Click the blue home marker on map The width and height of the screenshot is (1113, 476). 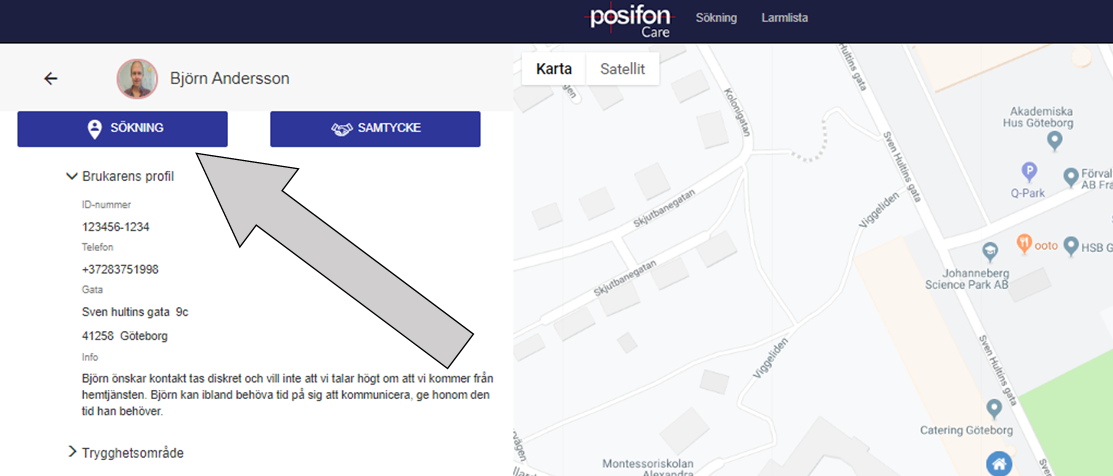pos(999,465)
